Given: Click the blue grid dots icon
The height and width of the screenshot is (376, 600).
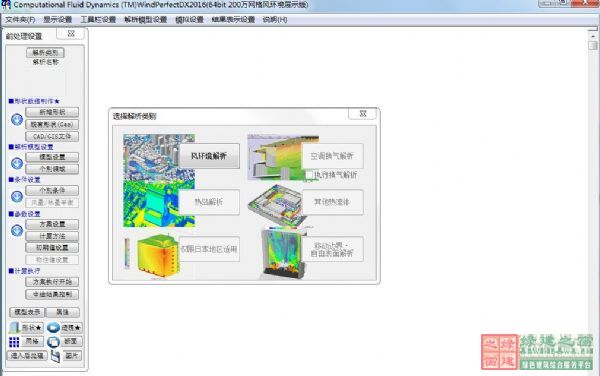Looking at the screenshot, I should point(14,342).
